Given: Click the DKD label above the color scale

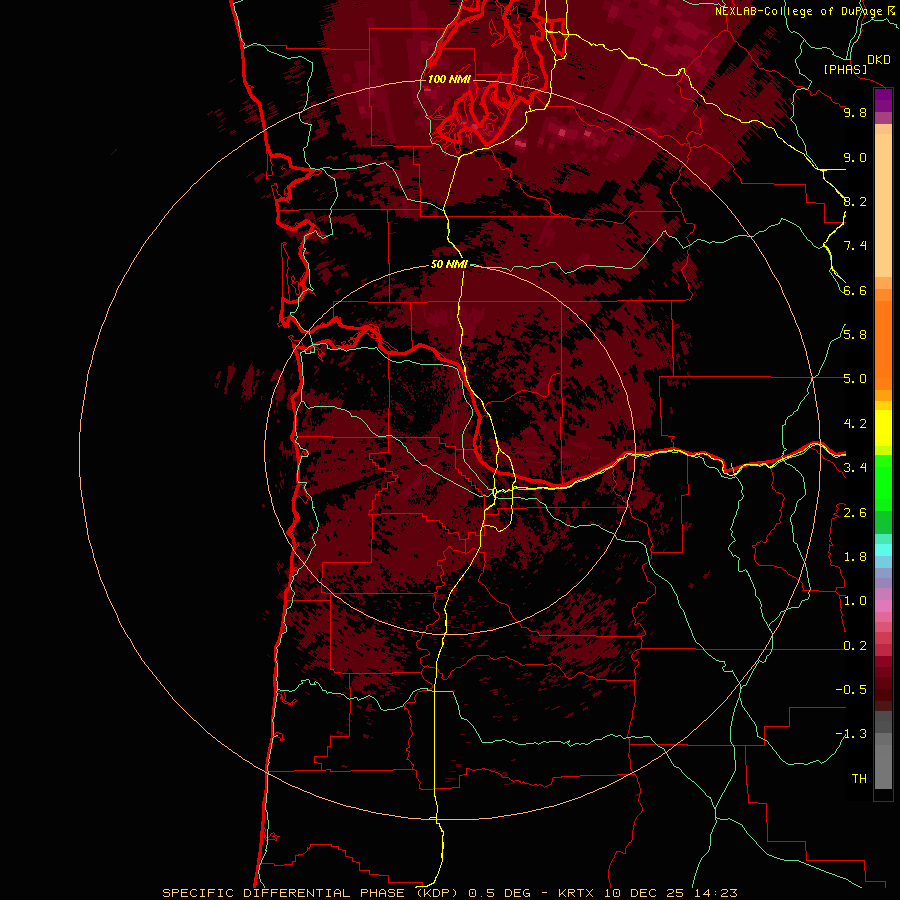Looking at the screenshot, I should (x=879, y=60).
